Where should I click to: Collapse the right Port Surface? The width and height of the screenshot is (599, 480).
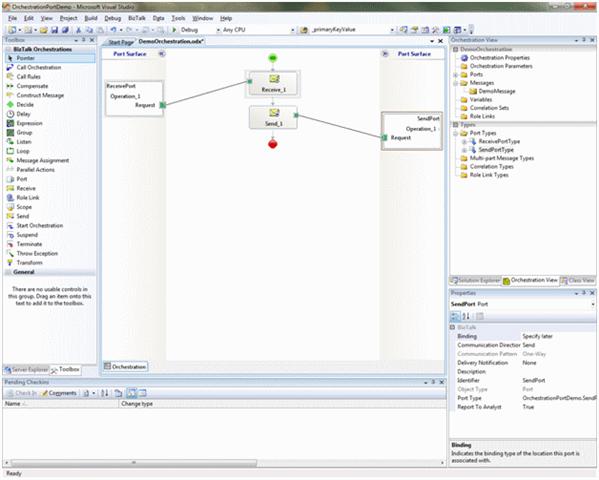385,54
